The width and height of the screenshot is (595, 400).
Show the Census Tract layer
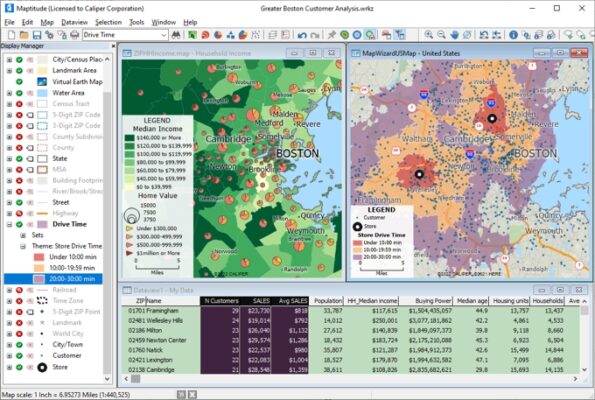point(19,104)
